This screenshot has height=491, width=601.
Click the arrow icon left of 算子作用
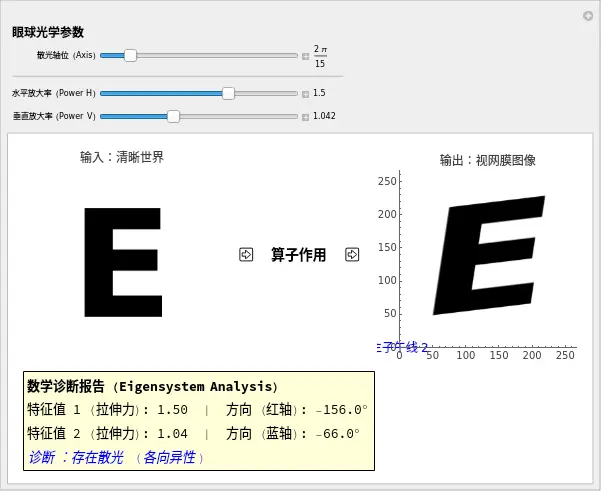coord(246,255)
